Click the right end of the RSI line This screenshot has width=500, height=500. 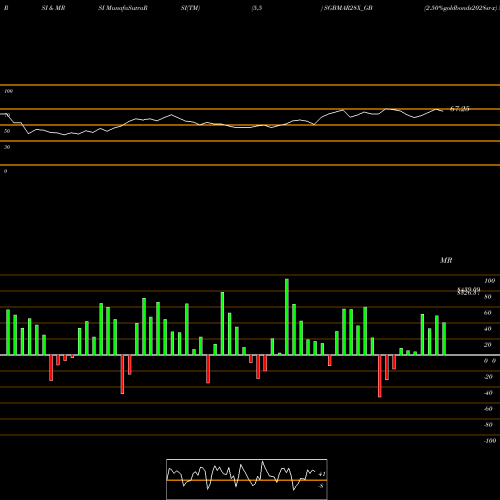pyautogui.click(x=442, y=111)
